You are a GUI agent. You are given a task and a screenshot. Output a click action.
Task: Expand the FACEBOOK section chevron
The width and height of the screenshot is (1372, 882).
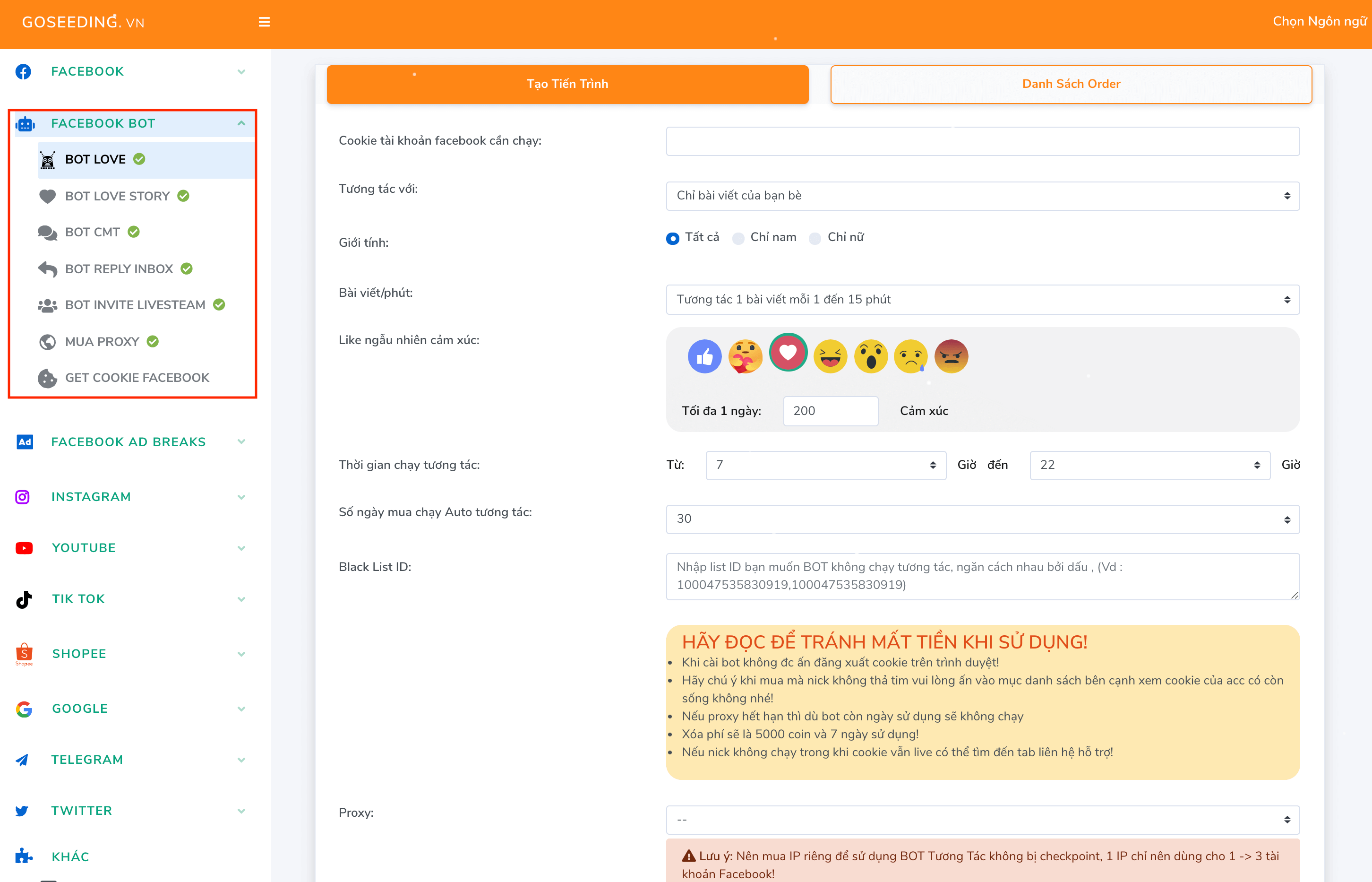(241, 72)
